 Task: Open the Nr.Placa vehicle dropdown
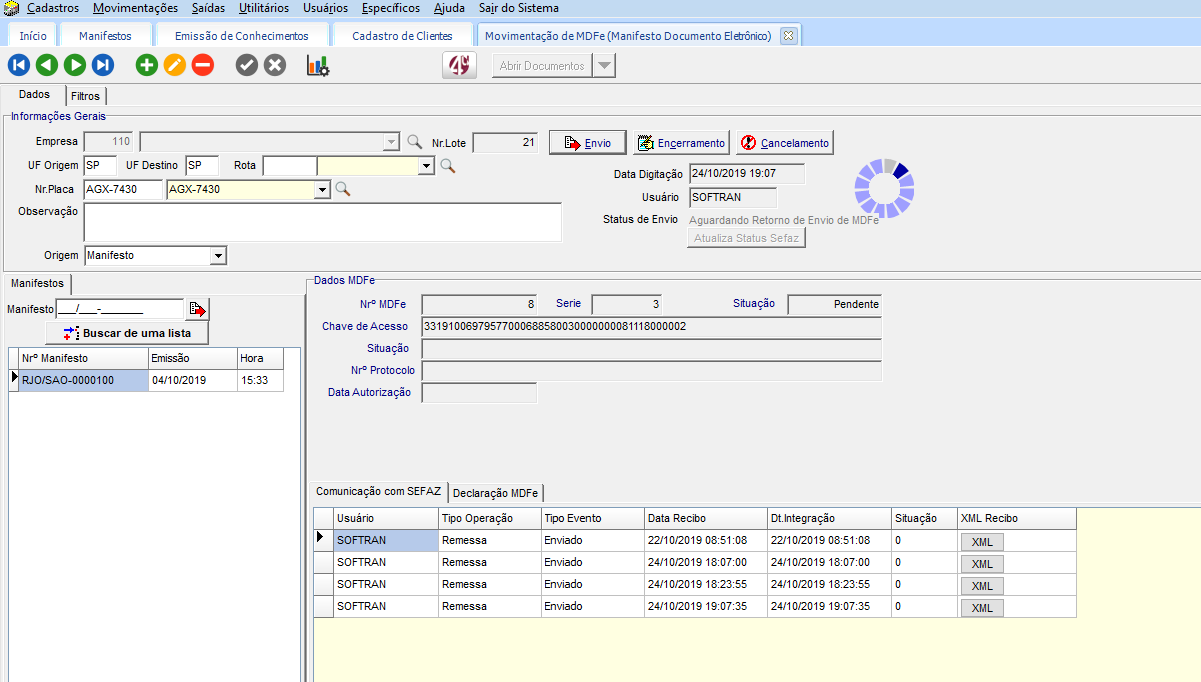coord(322,190)
